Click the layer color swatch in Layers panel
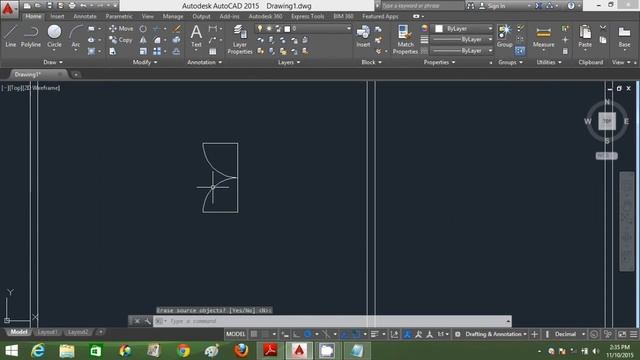 (287, 29)
